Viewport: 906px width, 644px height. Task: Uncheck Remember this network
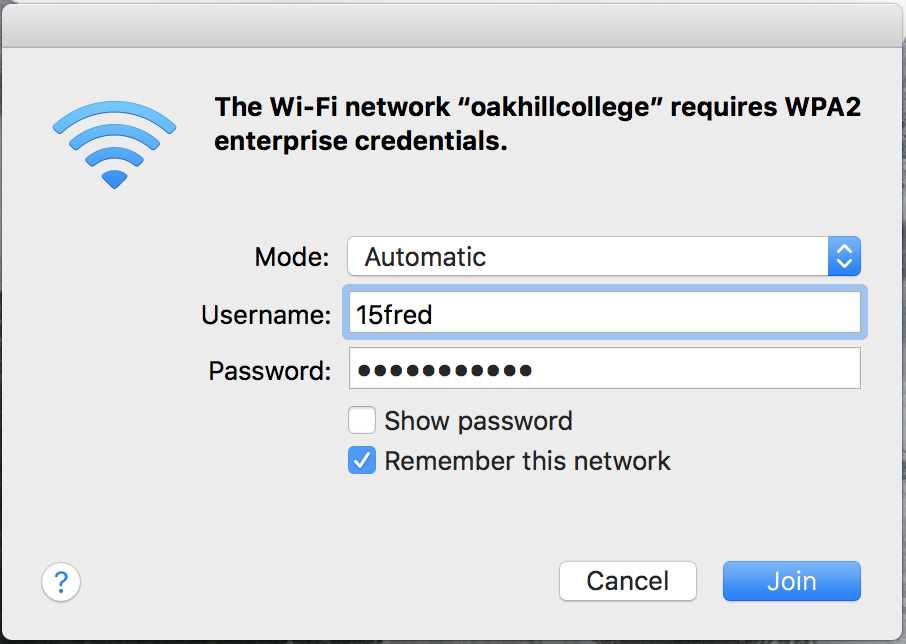click(362, 460)
